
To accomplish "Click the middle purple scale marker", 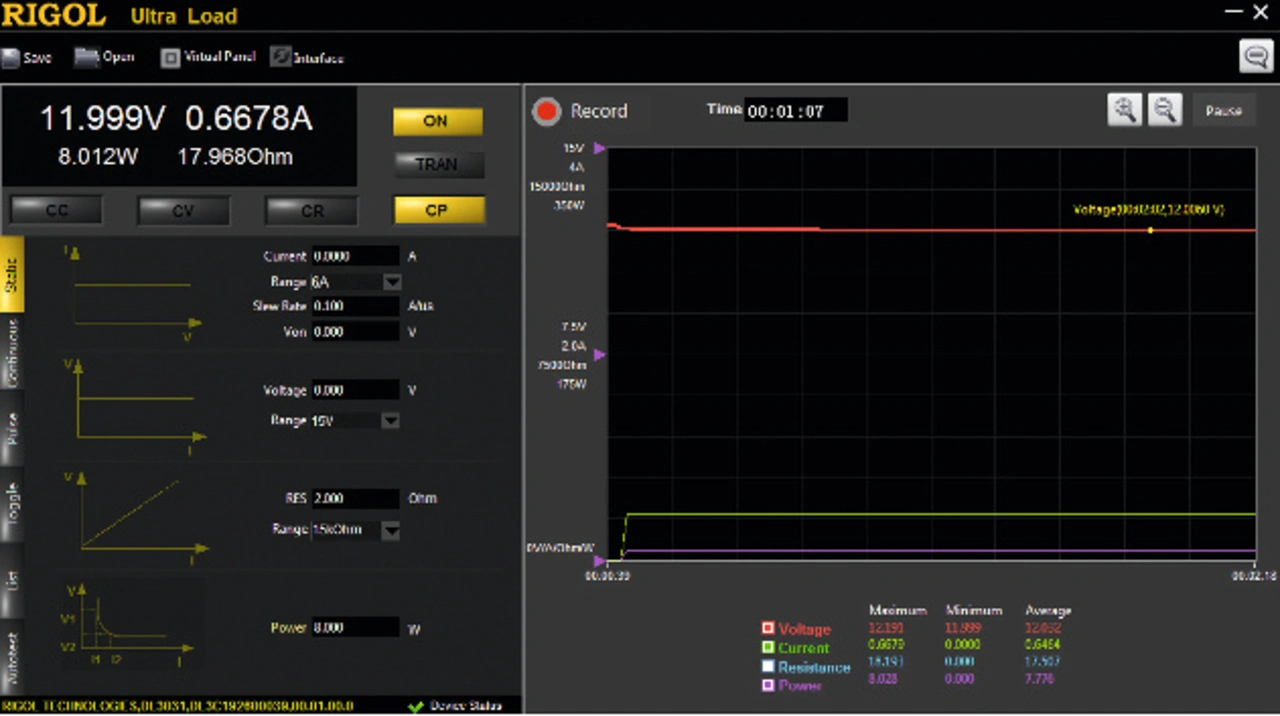I will pyautogui.click(x=600, y=354).
